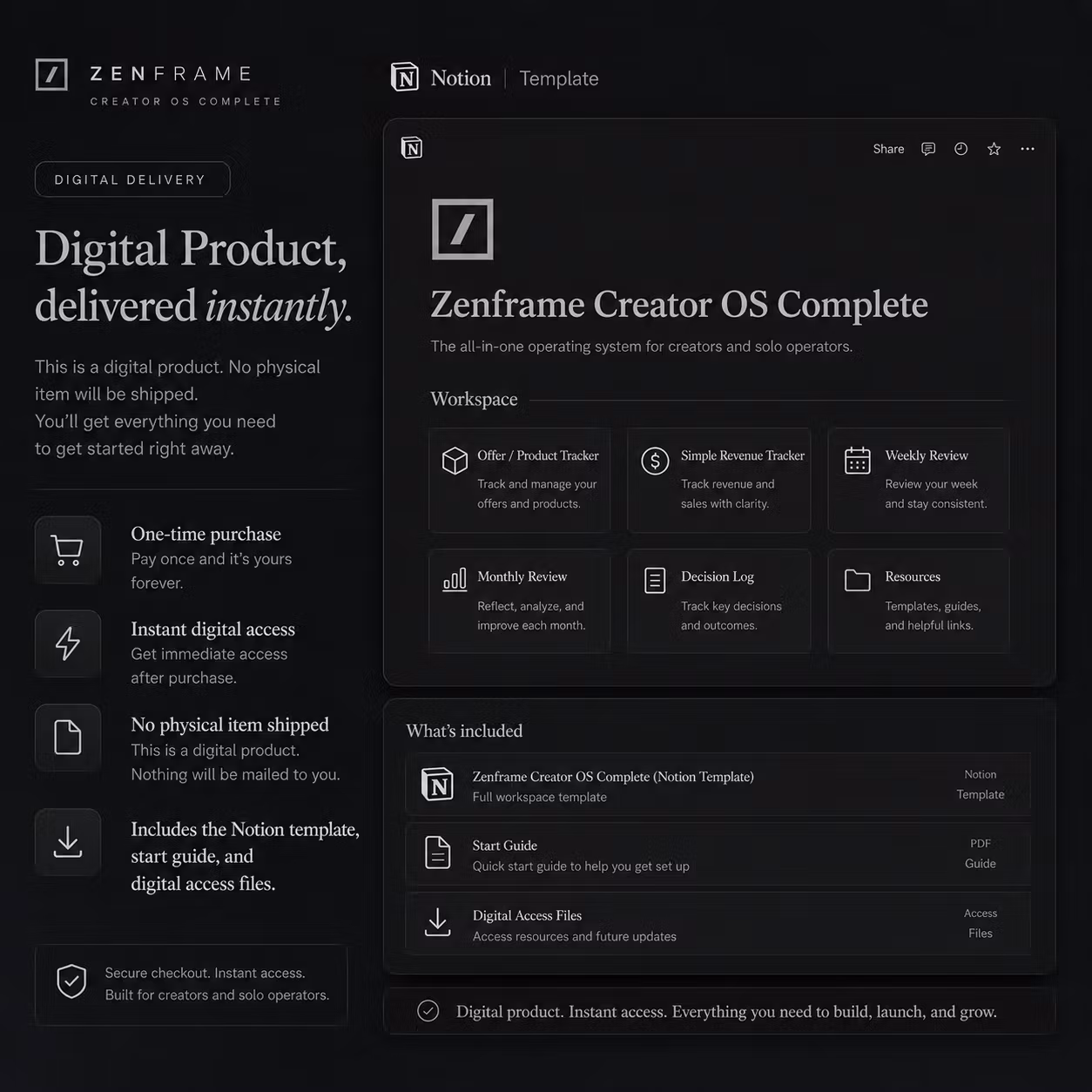The image size is (1092, 1092).
Task: Click the 'Access Files' tag label
Action: point(981,923)
